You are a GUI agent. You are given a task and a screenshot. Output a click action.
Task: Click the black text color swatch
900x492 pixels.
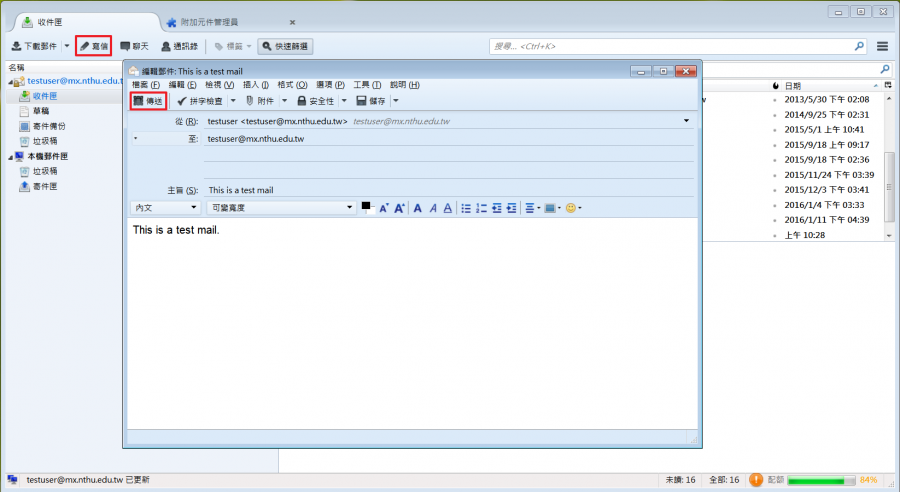(366, 206)
